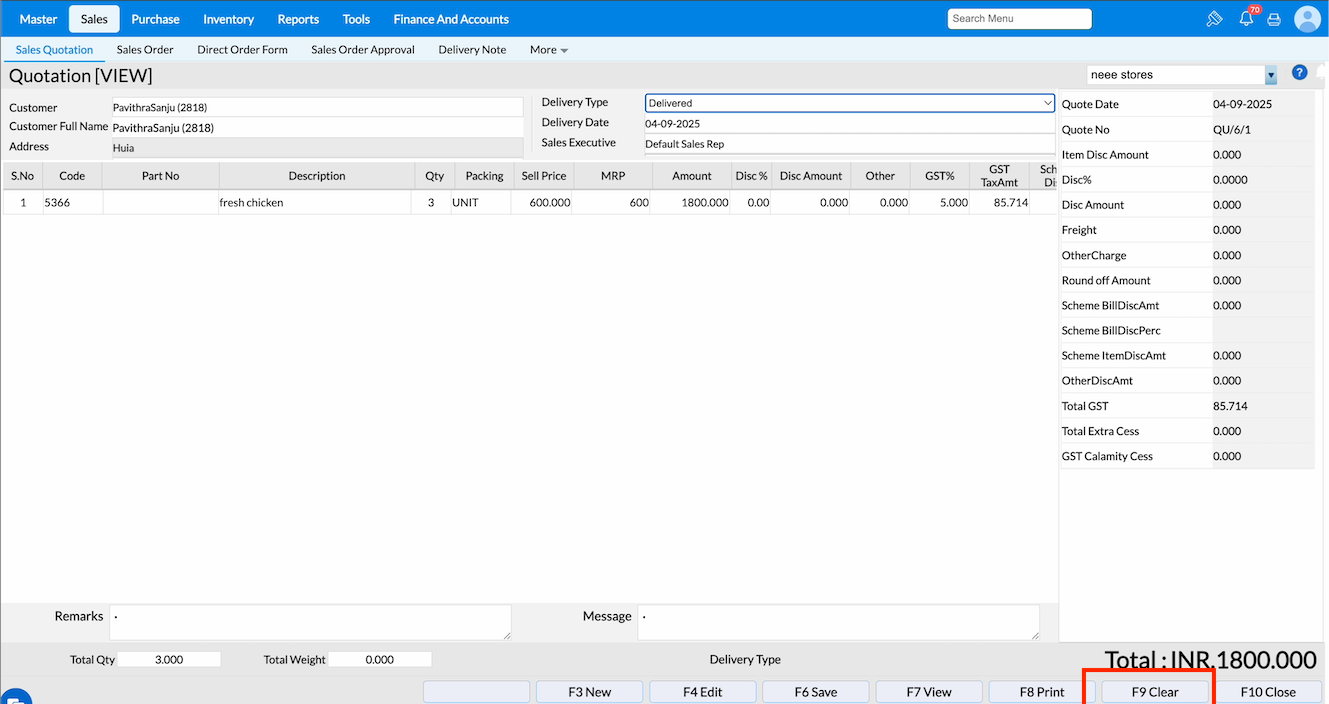Screen dimensions: 1329x704
Task: Go to the Delivery Note tab
Action: [472, 50]
